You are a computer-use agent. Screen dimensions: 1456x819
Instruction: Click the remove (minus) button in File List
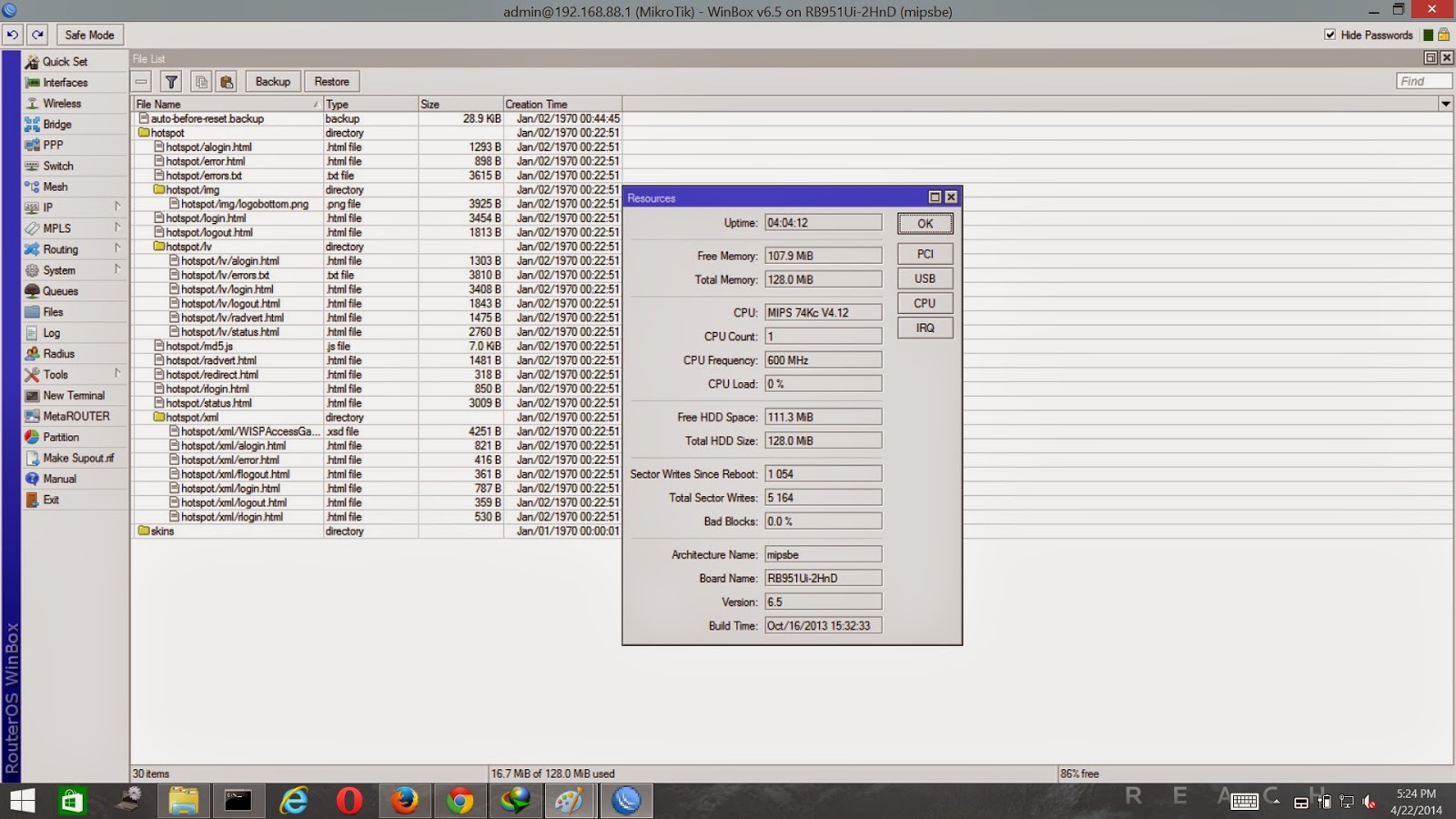(142, 82)
